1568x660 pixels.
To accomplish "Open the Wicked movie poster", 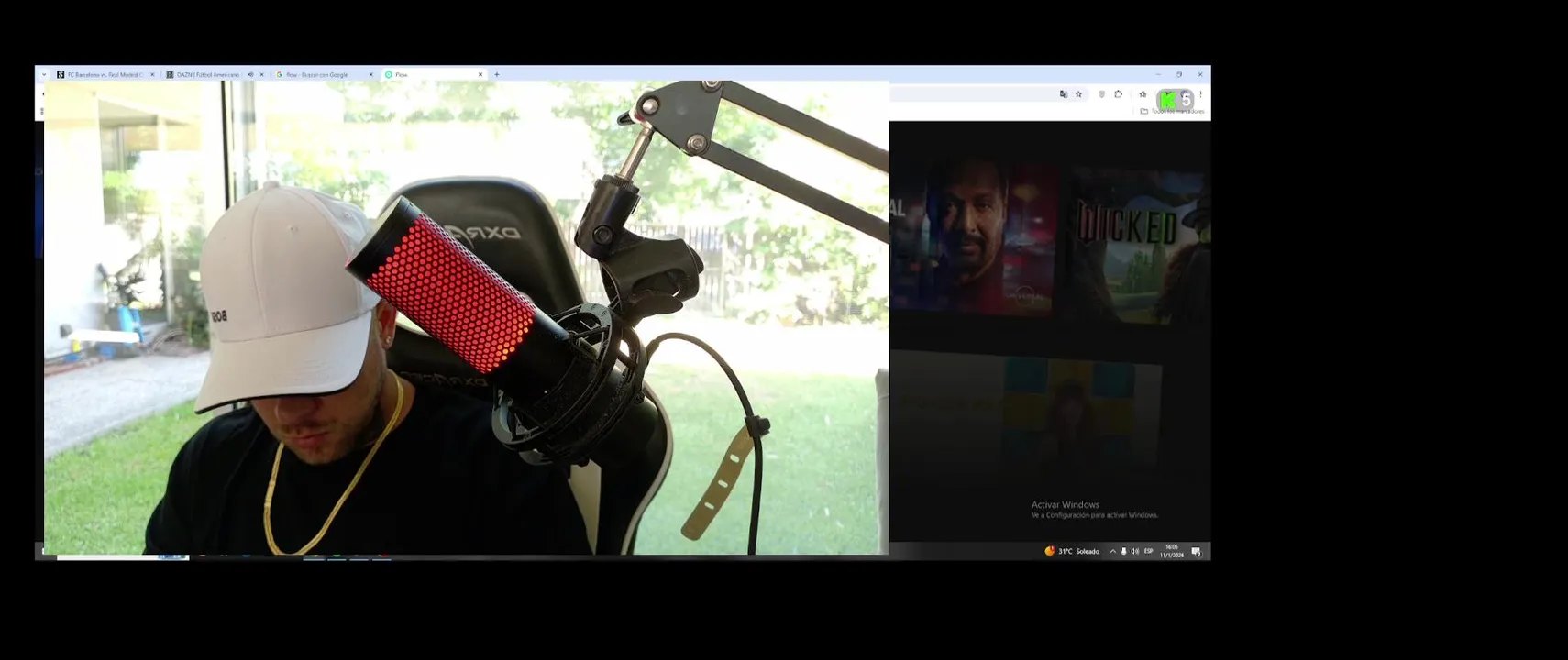I will pyautogui.click(x=1140, y=245).
